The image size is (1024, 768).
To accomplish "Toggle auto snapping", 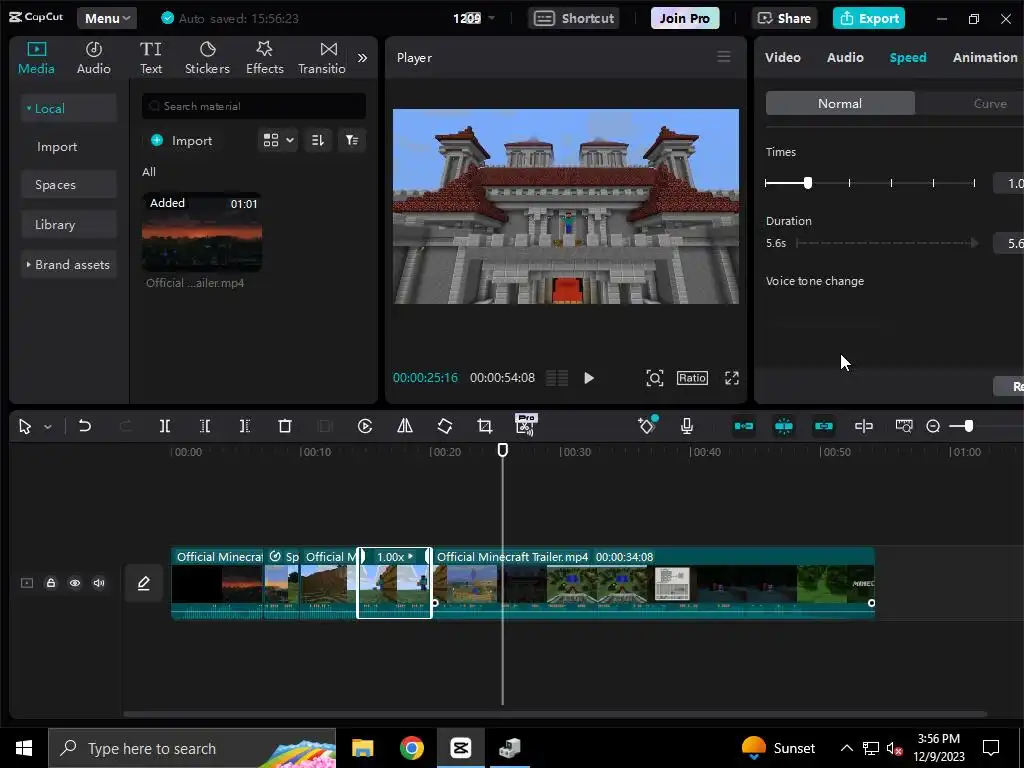I will (x=784, y=426).
